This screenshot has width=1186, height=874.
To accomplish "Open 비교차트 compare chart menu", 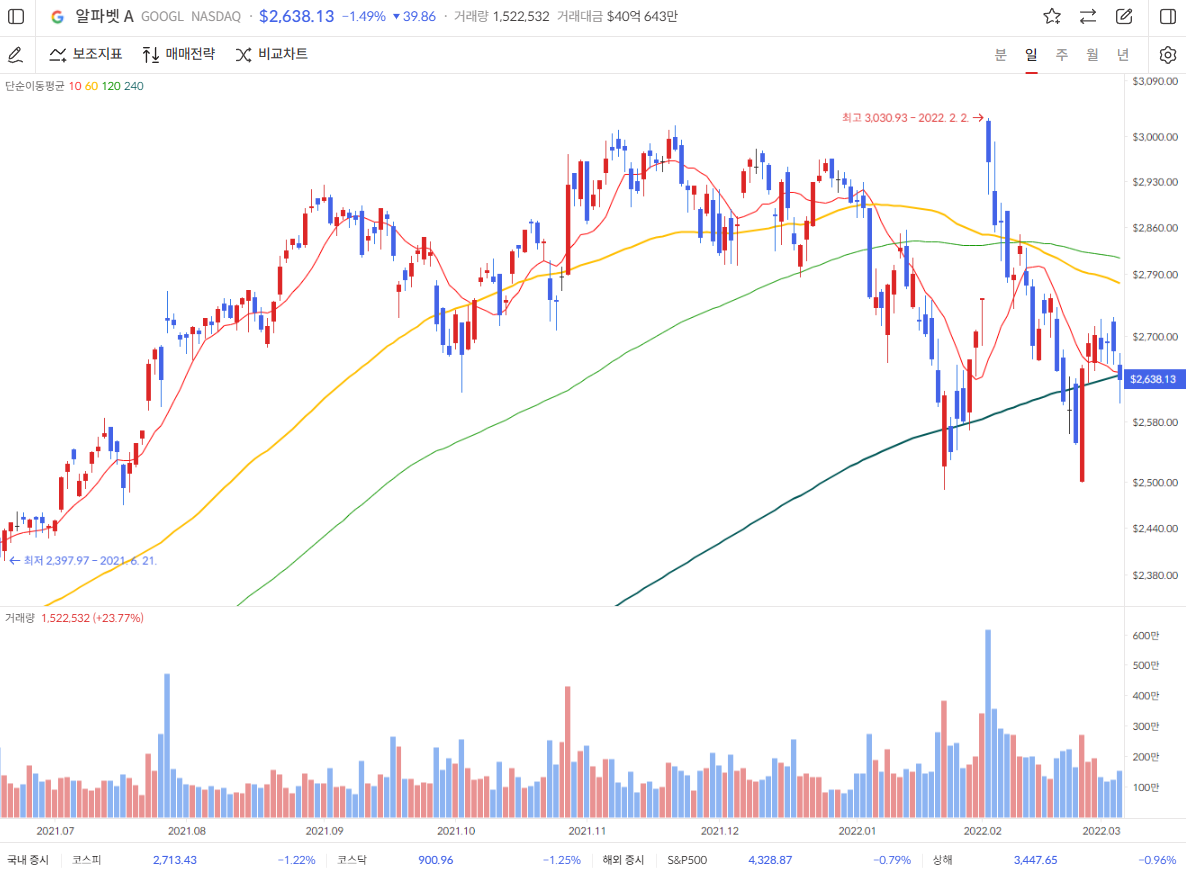I will click(x=272, y=54).
